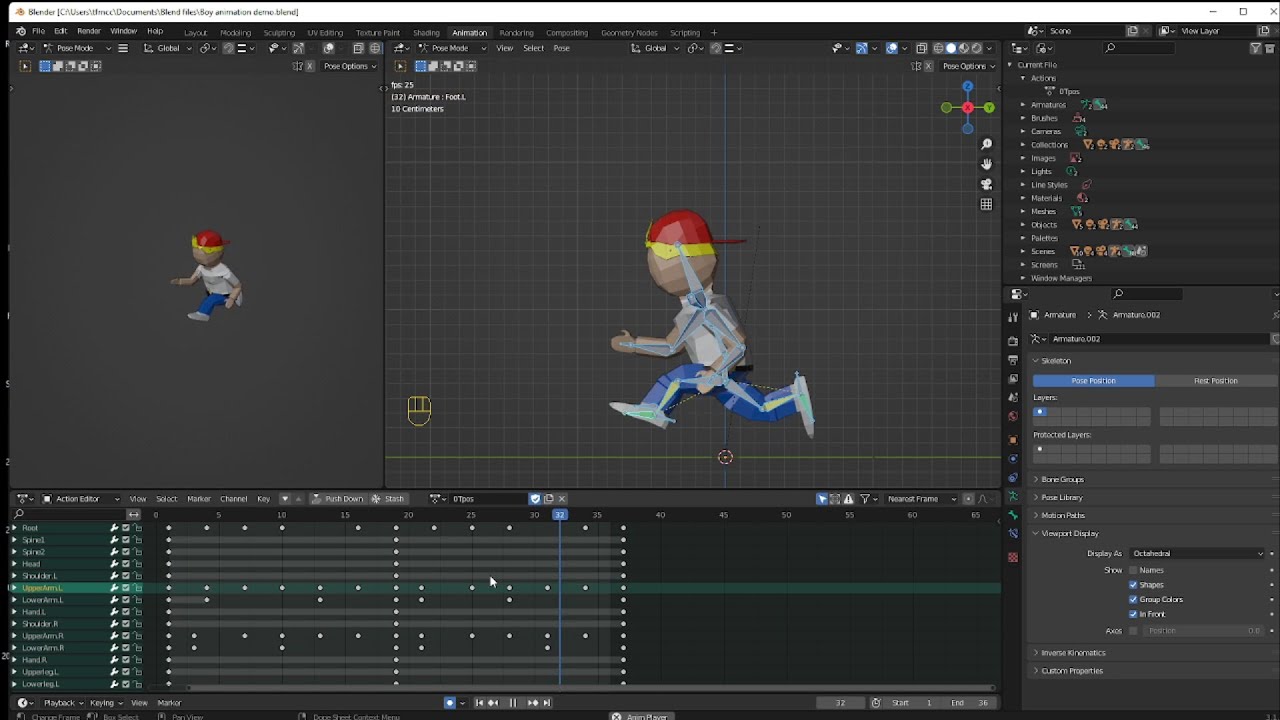
Task: Uncheck the Group Colors checkbox
Action: (x=1133, y=600)
